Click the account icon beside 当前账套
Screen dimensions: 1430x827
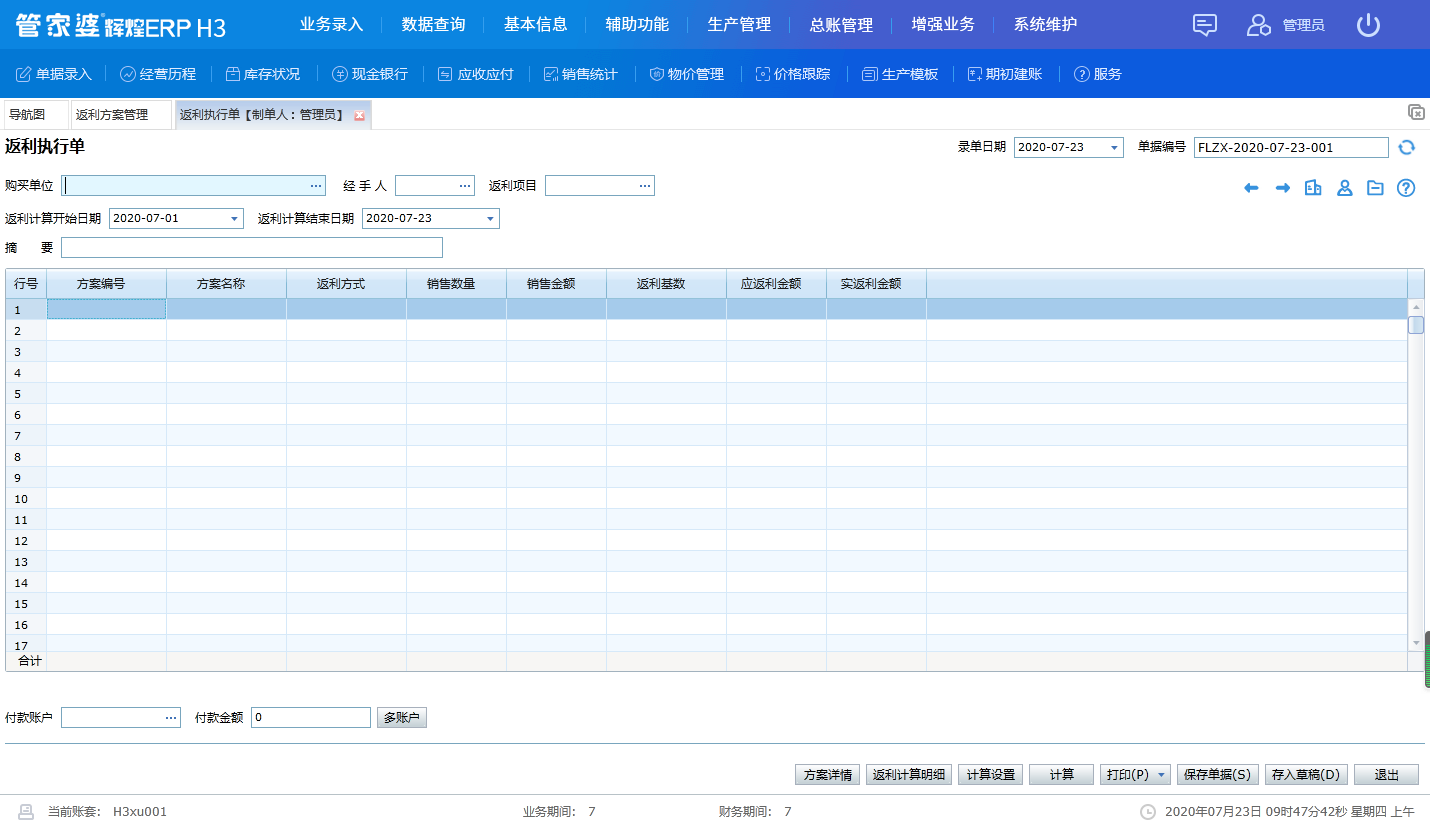[26, 812]
